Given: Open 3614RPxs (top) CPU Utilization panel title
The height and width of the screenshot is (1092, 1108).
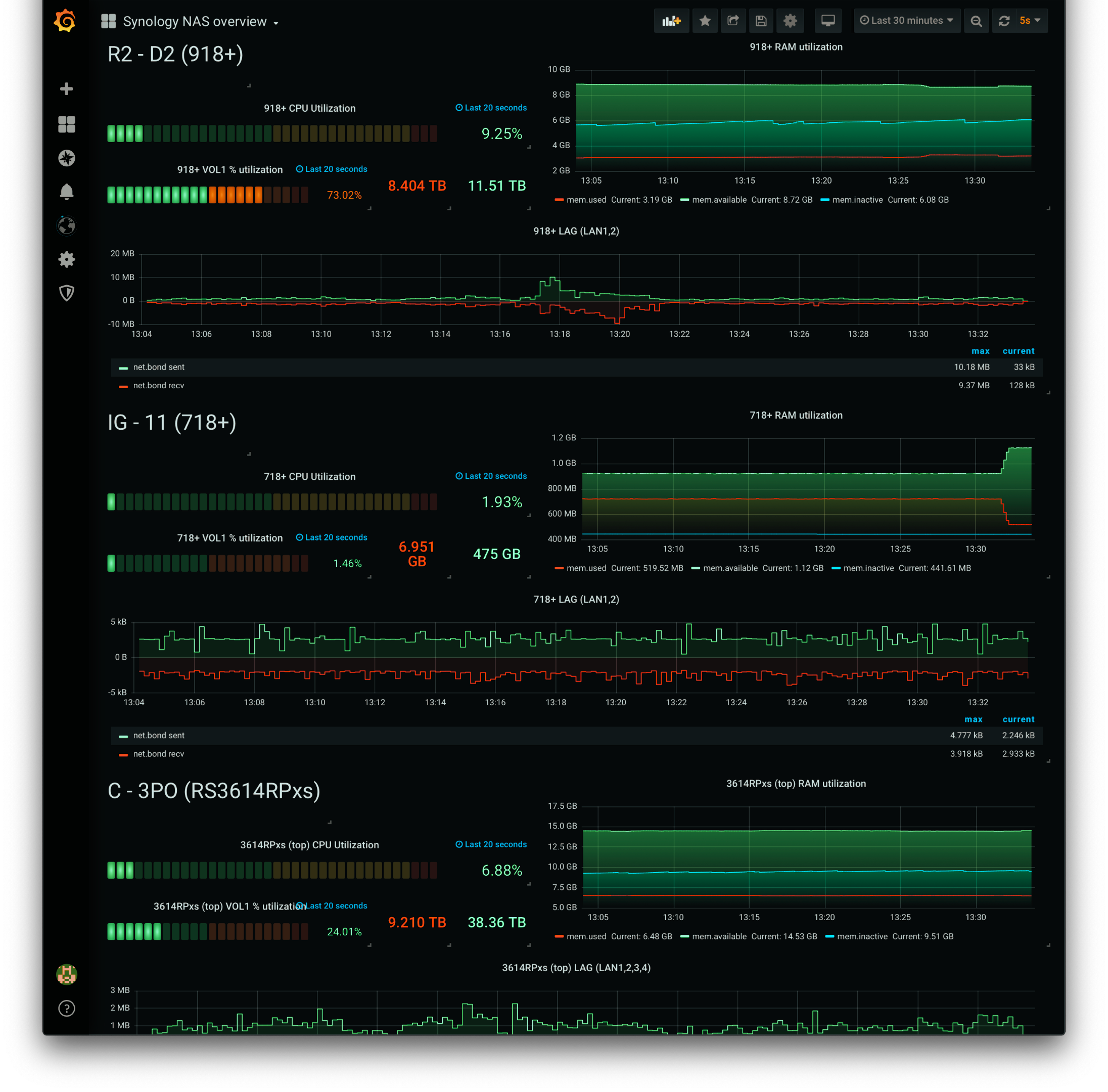Looking at the screenshot, I should (309, 845).
